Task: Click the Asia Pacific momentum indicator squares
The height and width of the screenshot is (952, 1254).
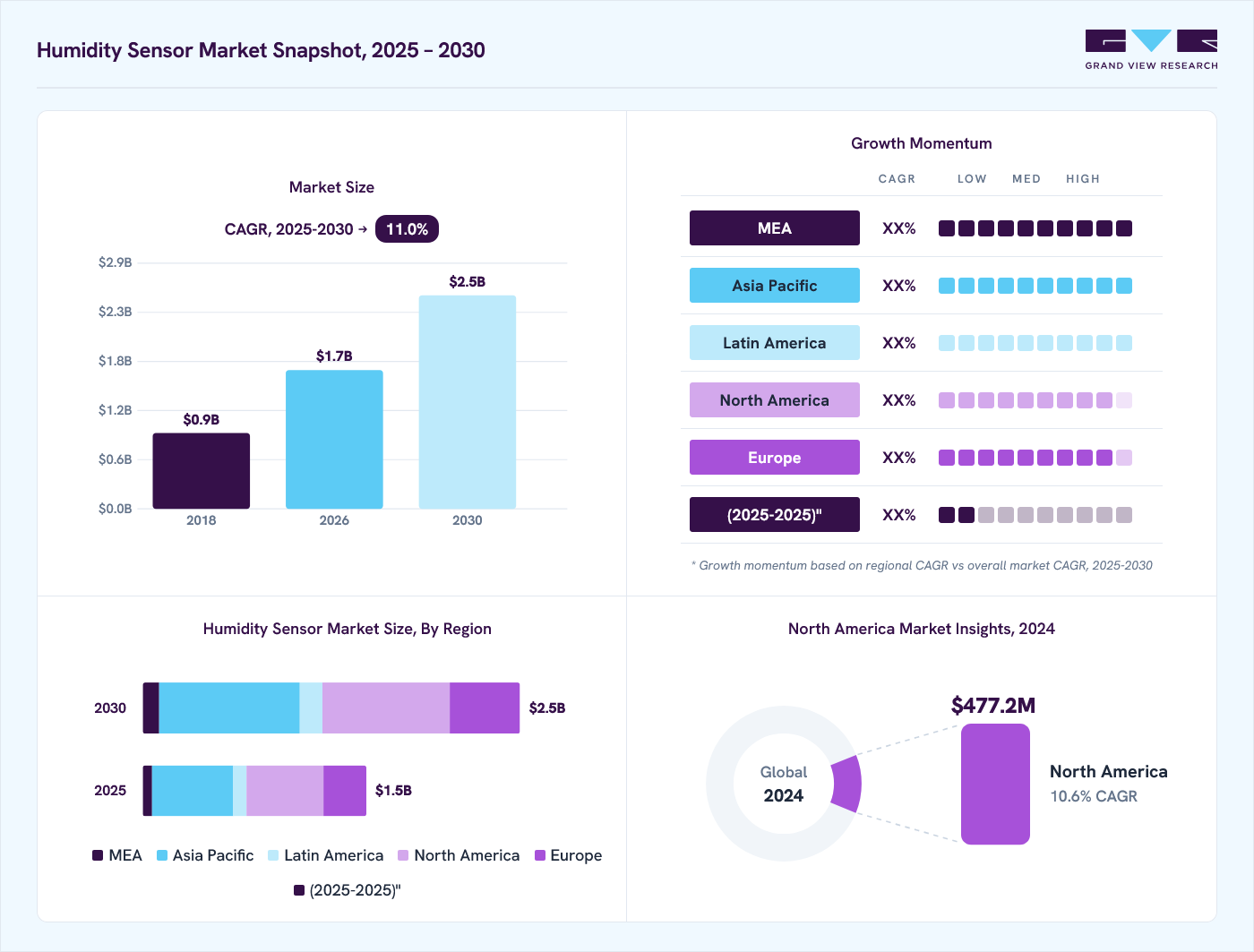Action: point(1035,286)
